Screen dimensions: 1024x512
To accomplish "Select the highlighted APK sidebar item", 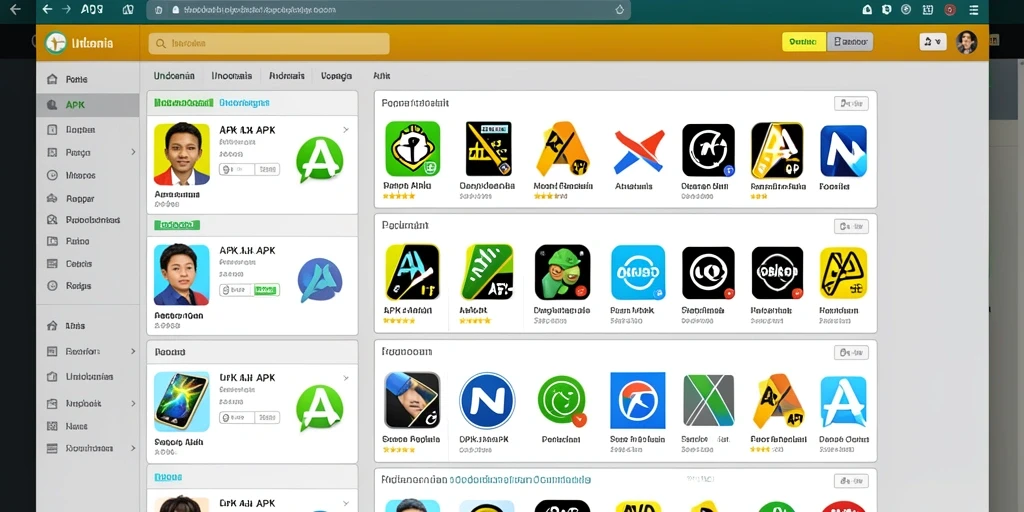I will tap(88, 104).
